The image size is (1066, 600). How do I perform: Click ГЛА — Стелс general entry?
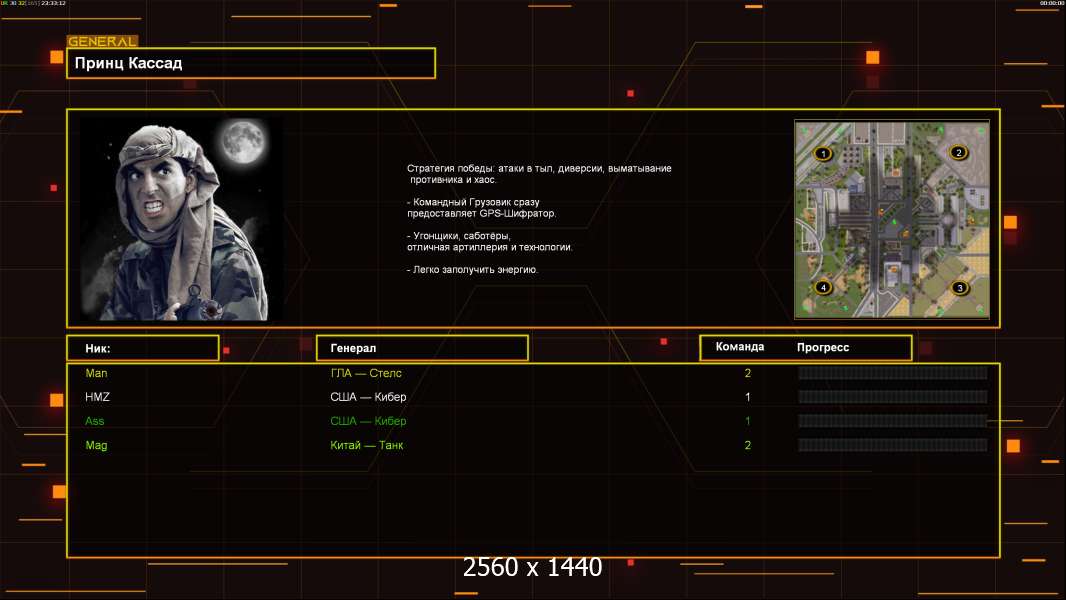366,373
